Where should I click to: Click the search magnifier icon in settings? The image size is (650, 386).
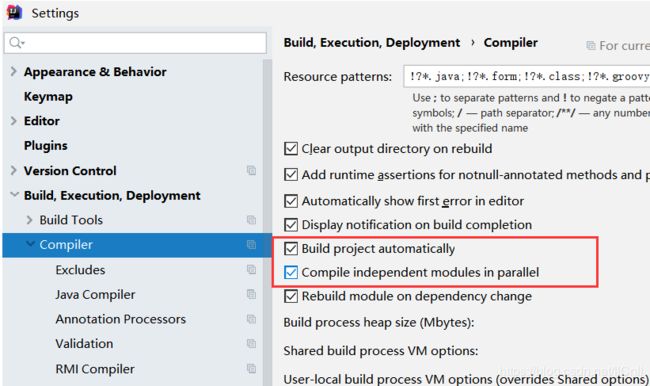(x=17, y=43)
